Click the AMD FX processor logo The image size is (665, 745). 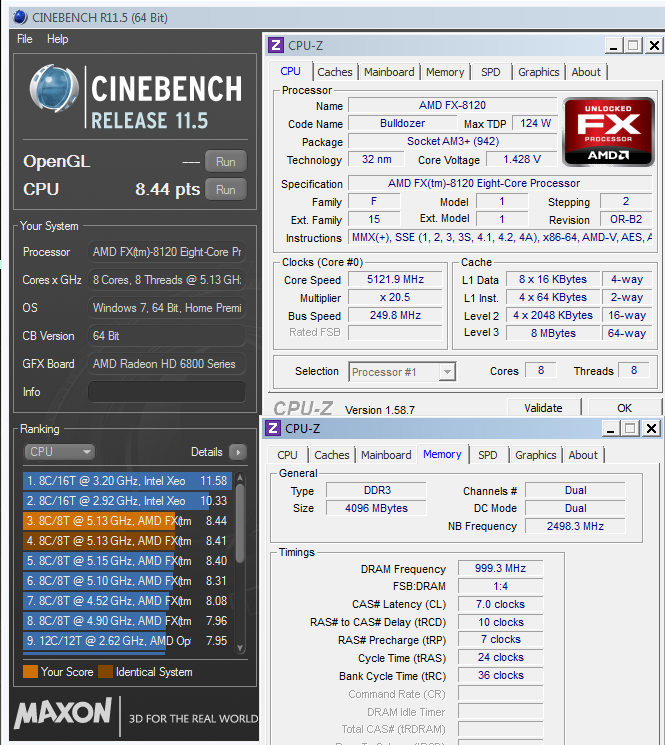coord(608,132)
